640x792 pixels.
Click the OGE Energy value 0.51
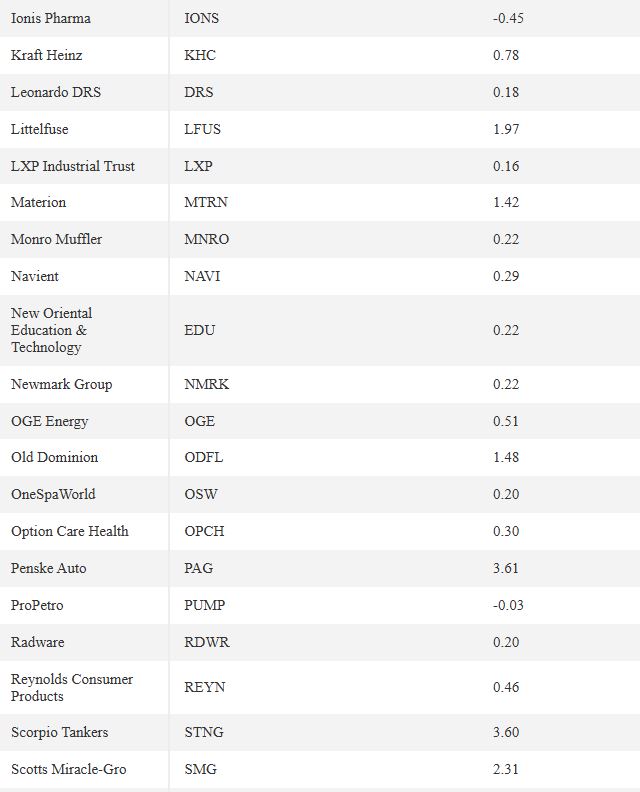[x=506, y=421]
